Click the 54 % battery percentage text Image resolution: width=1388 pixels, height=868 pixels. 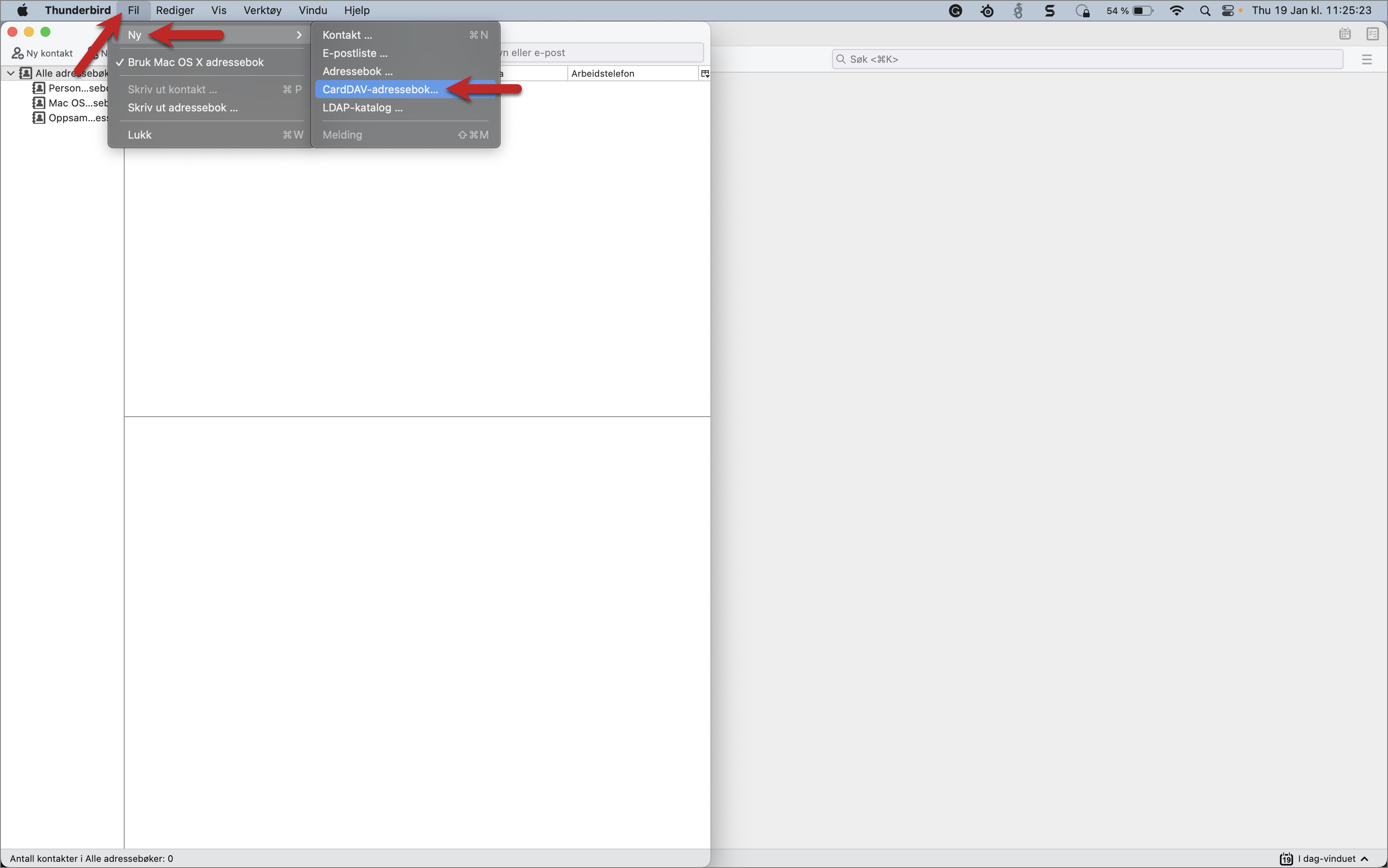click(1117, 10)
